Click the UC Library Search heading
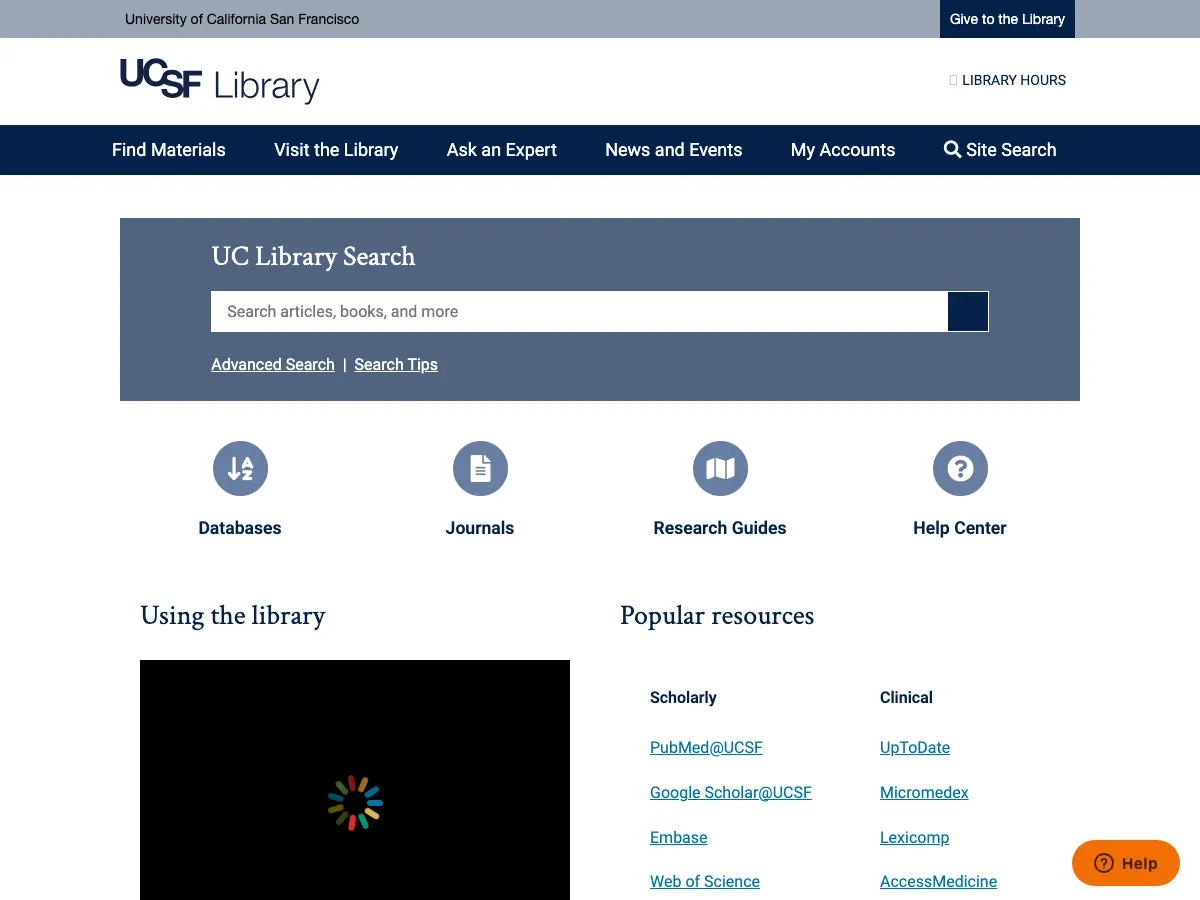 click(x=313, y=257)
